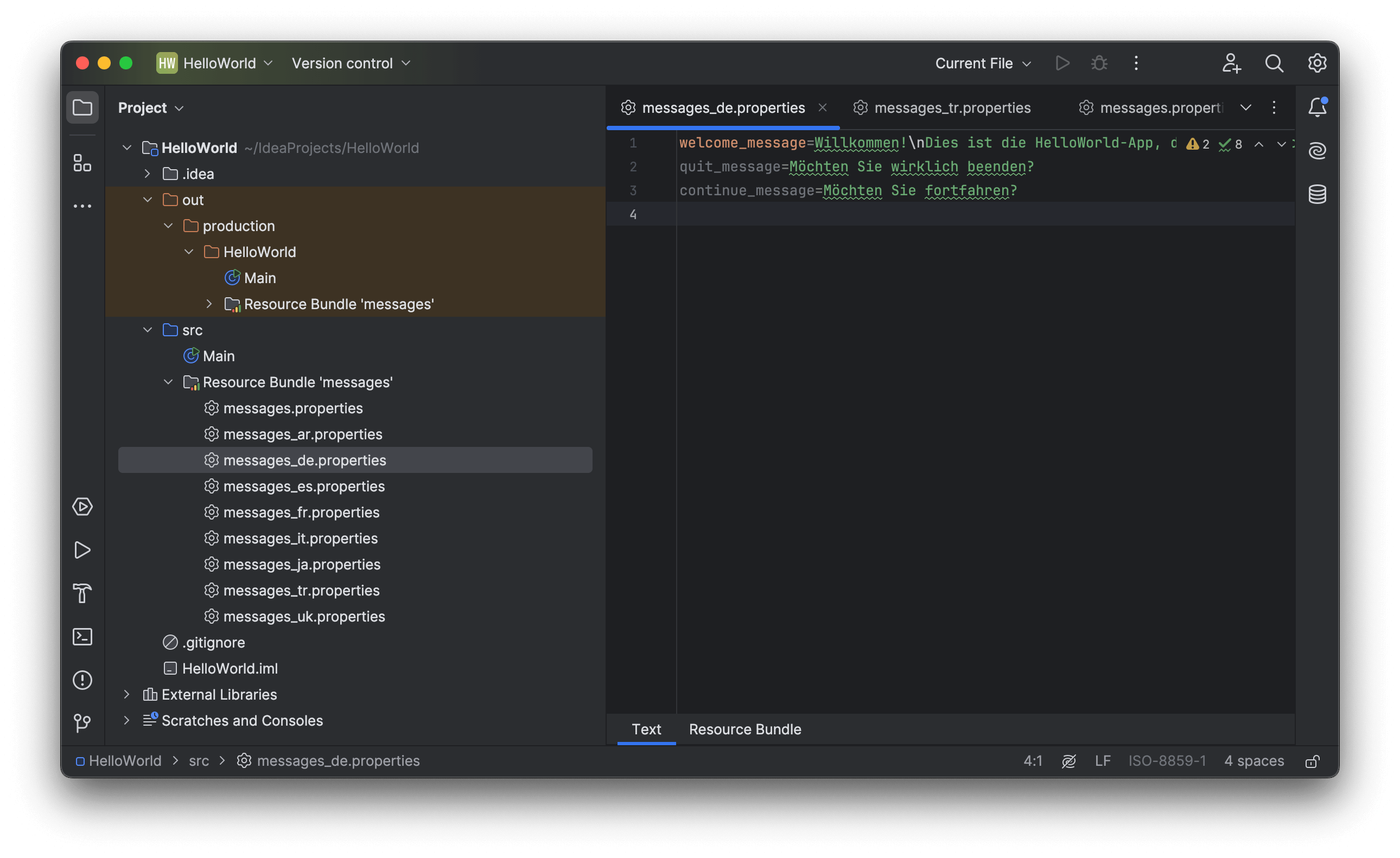The height and width of the screenshot is (858, 1400).
Task: Switch to the Resource Bundle editor view
Action: coord(745,729)
